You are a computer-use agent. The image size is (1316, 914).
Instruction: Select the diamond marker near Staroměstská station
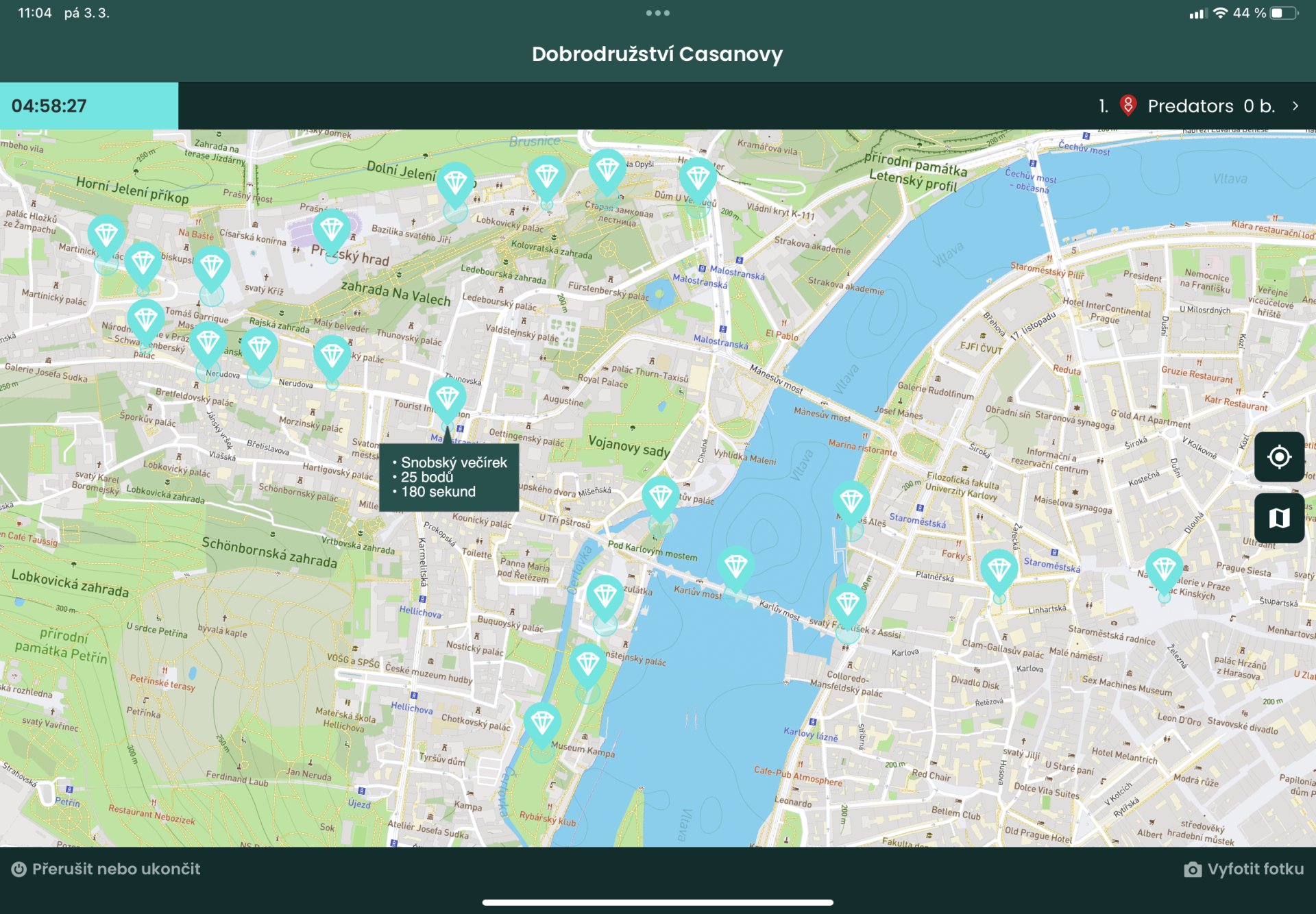(x=851, y=504)
